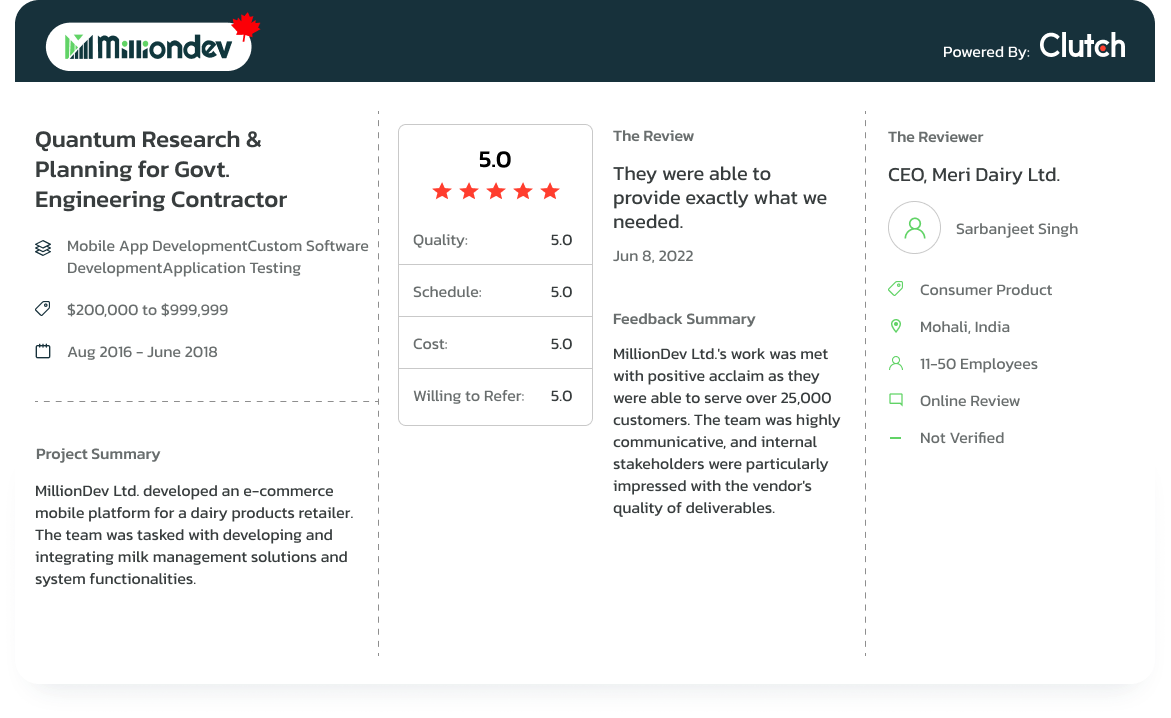Open the Quantum Research project title
The height and width of the screenshot is (718, 1171).
161,169
